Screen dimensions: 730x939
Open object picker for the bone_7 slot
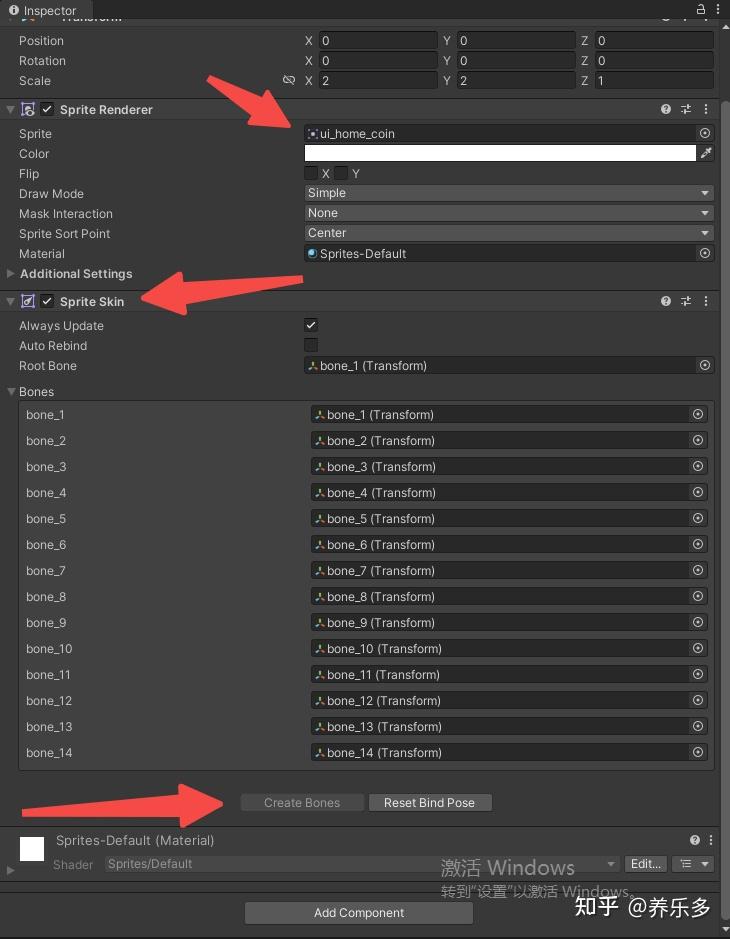698,570
